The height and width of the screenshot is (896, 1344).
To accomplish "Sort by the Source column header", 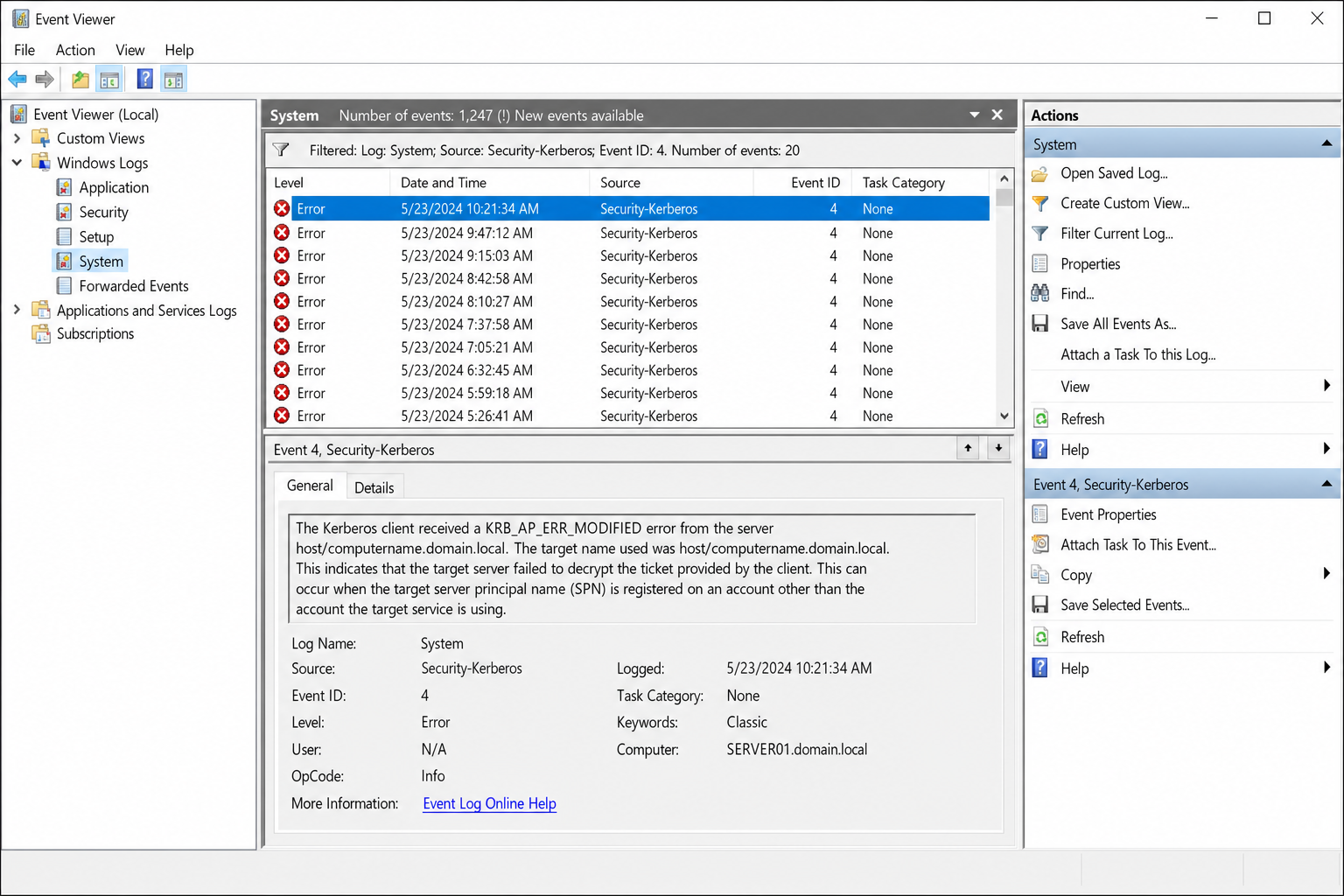I will click(671, 182).
